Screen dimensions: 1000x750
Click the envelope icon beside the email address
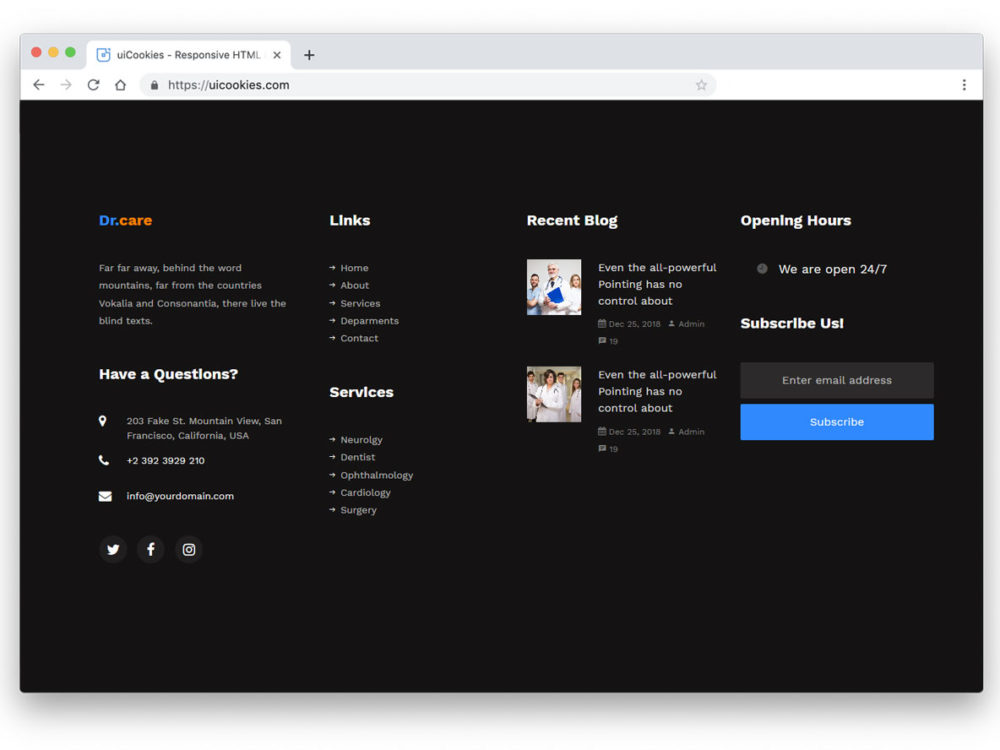(x=105, y=495)
